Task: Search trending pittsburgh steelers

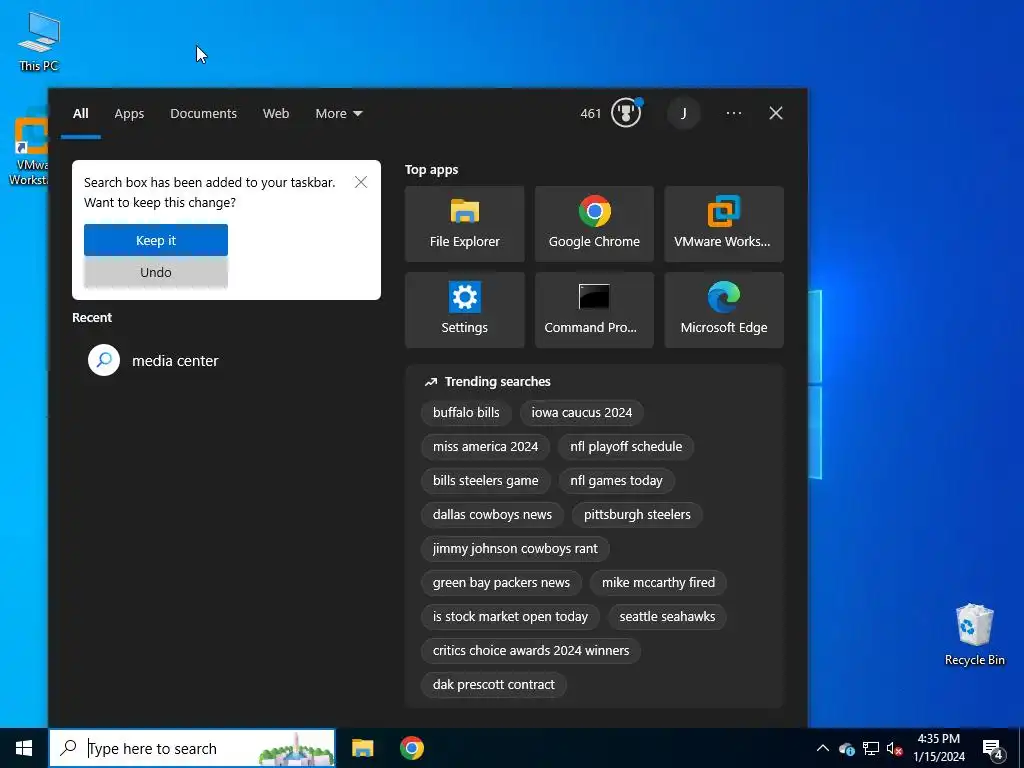Action: (637, 515)
